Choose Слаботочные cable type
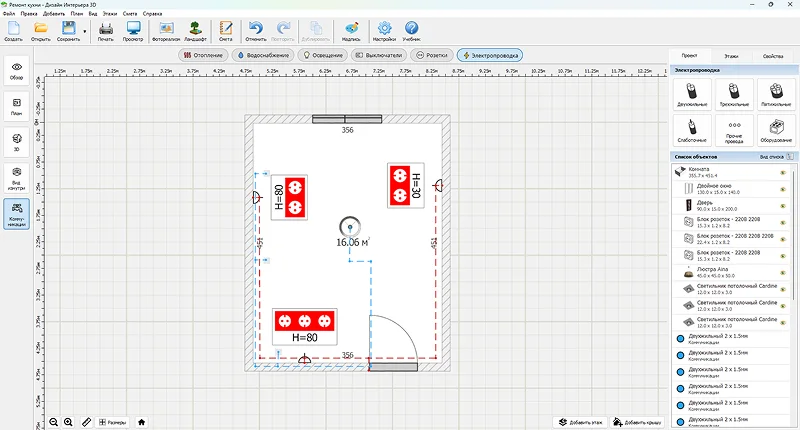The image size is (800, 430). [x=692, y=130]
